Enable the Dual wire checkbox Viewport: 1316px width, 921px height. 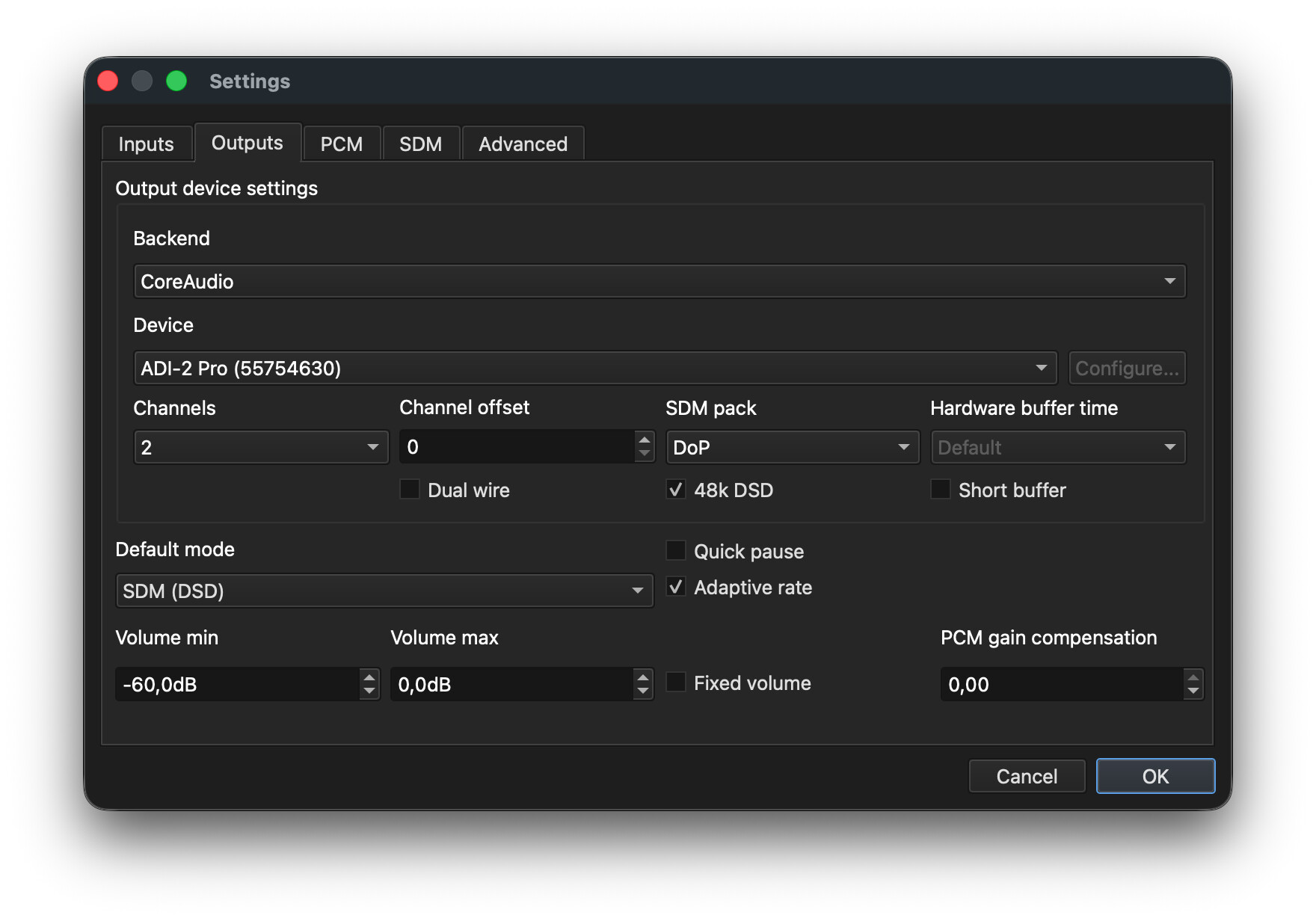[x=410, y=490]
